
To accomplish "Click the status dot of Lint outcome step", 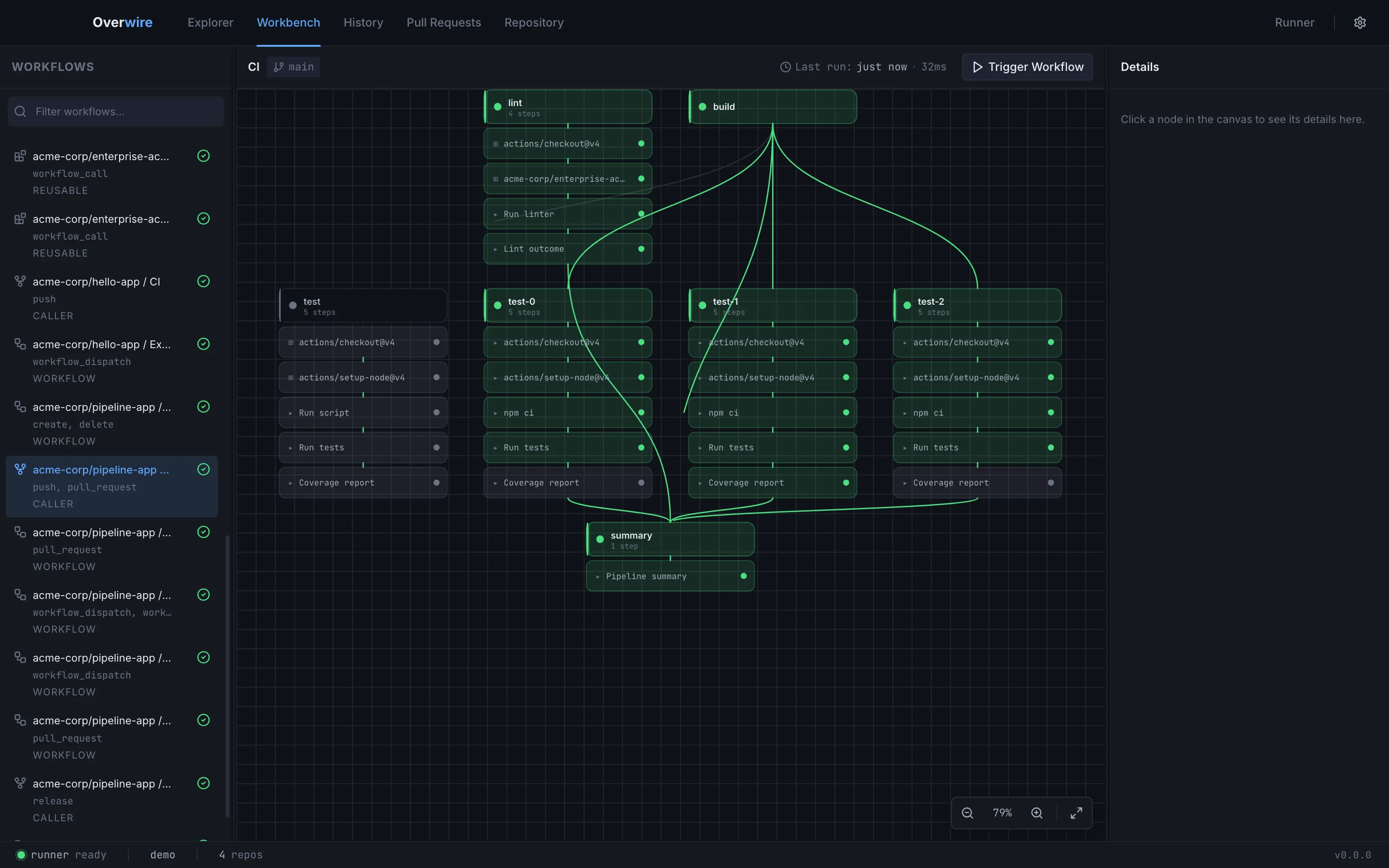I will coord(641,248).
